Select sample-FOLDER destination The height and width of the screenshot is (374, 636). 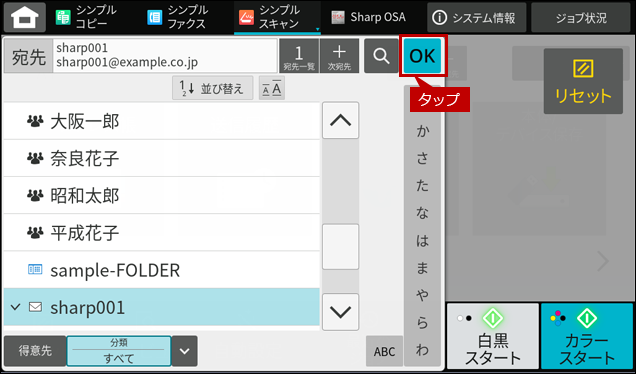[161, 270]
